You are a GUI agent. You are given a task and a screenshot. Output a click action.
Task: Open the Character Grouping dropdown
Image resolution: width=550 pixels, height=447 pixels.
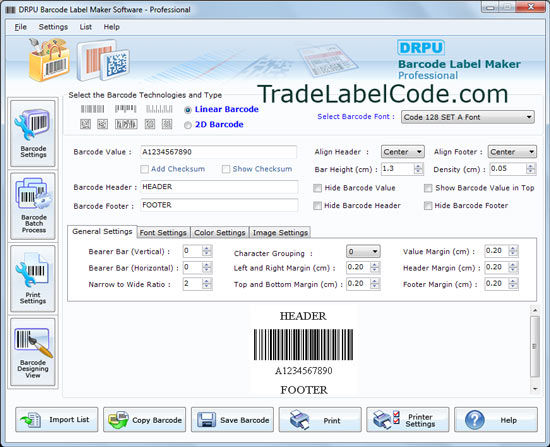tap(363, 252)
